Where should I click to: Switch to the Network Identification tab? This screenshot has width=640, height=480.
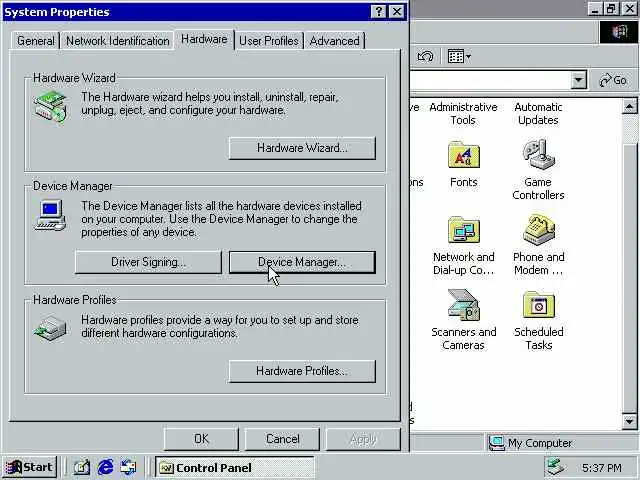point(118,41)
